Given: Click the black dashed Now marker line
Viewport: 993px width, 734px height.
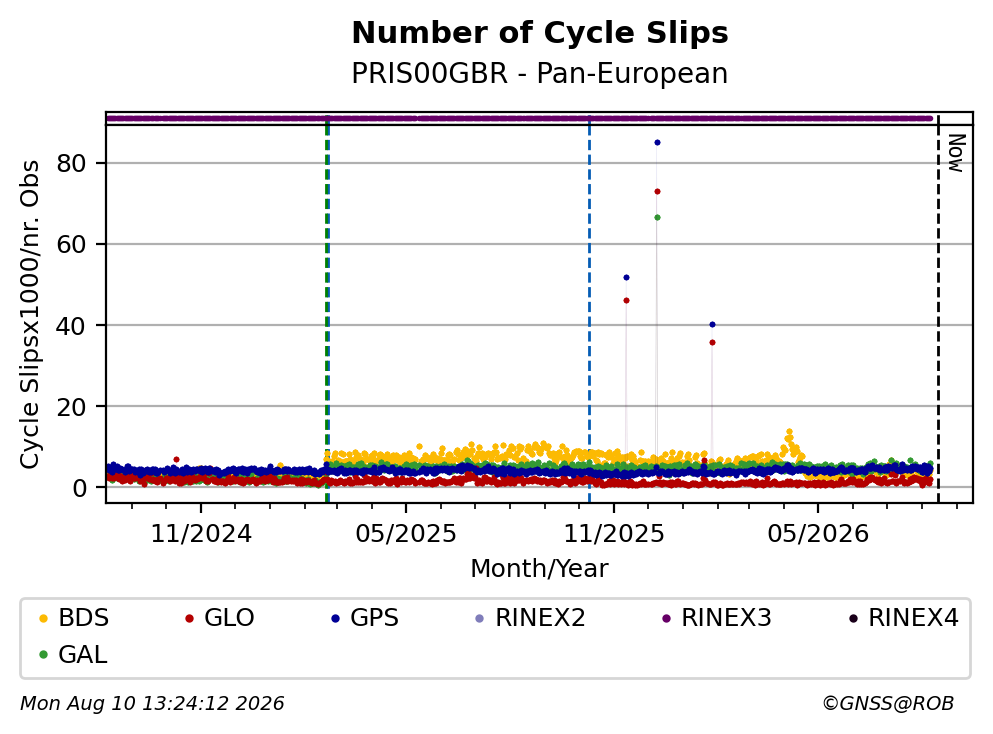Looking at the screenshot, I should click(x=938, y=310).
